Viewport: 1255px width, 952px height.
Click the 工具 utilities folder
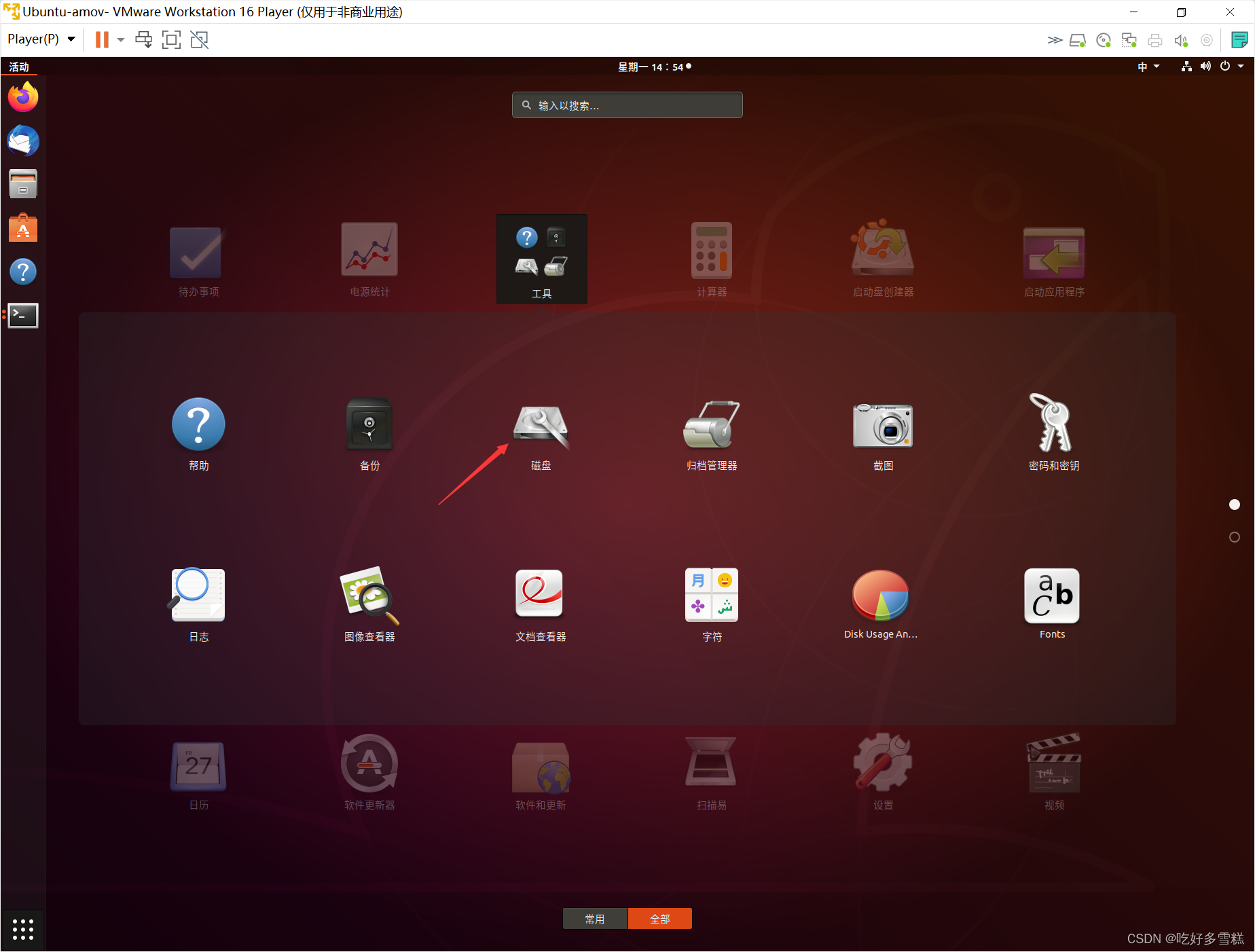pos(541,259)
